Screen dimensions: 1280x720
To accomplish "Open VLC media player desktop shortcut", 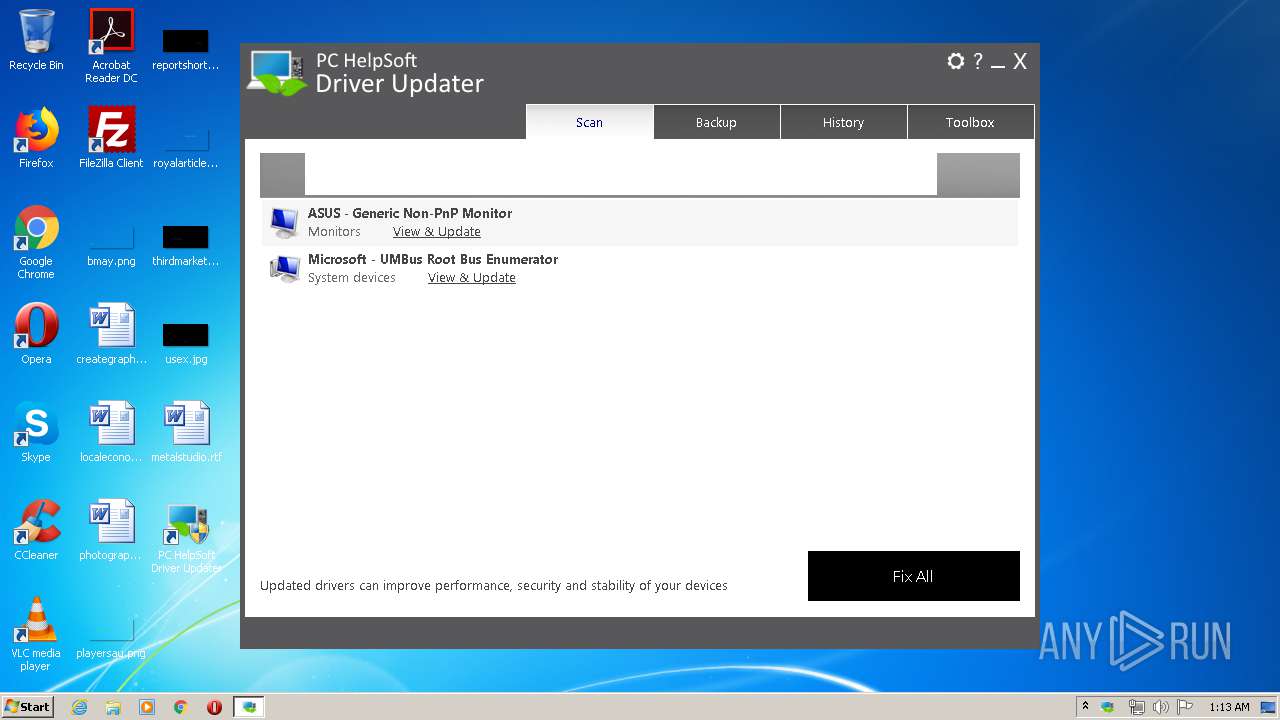I will coord(36,634).
